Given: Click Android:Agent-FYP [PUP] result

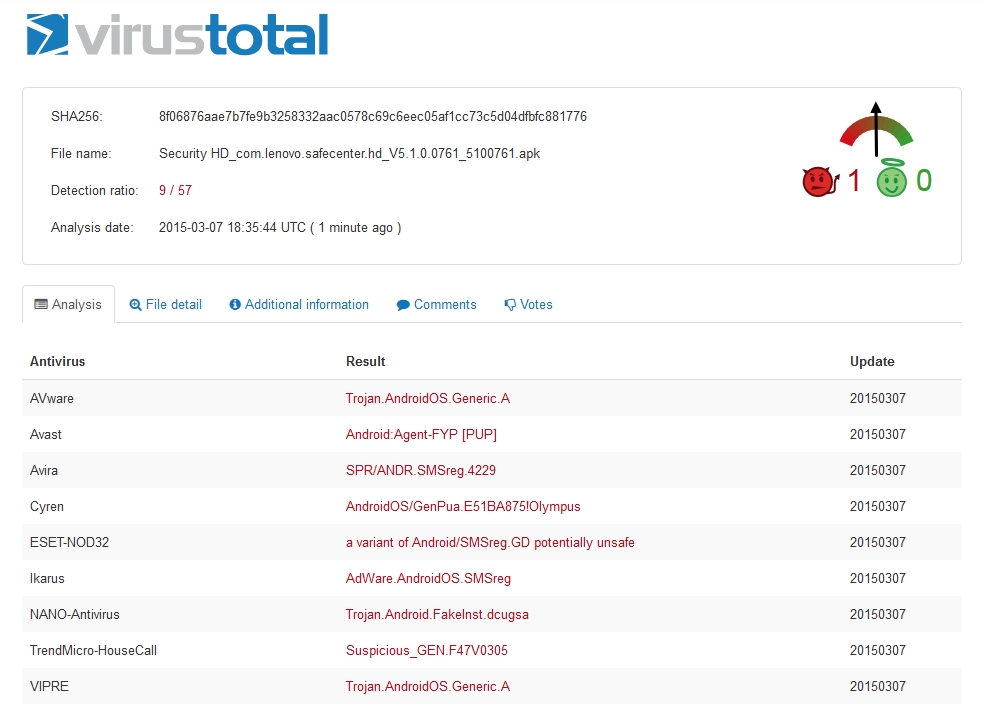Looking at the screenshot, I should (x=421, y=435).
